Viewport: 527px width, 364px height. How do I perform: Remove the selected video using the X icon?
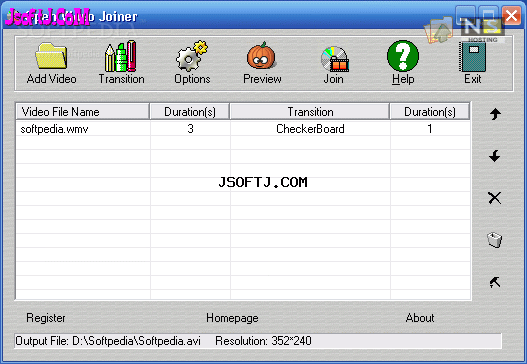pyautogui.click(x=495, y=198)
